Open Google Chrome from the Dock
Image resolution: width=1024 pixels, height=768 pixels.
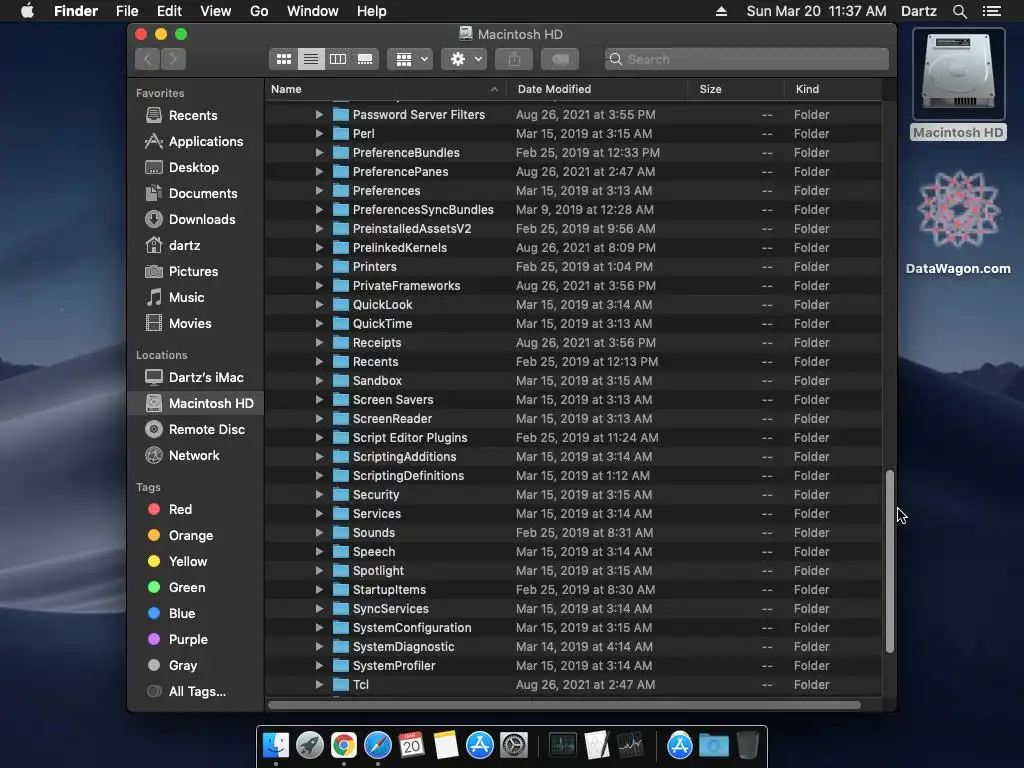coord(344,745)
